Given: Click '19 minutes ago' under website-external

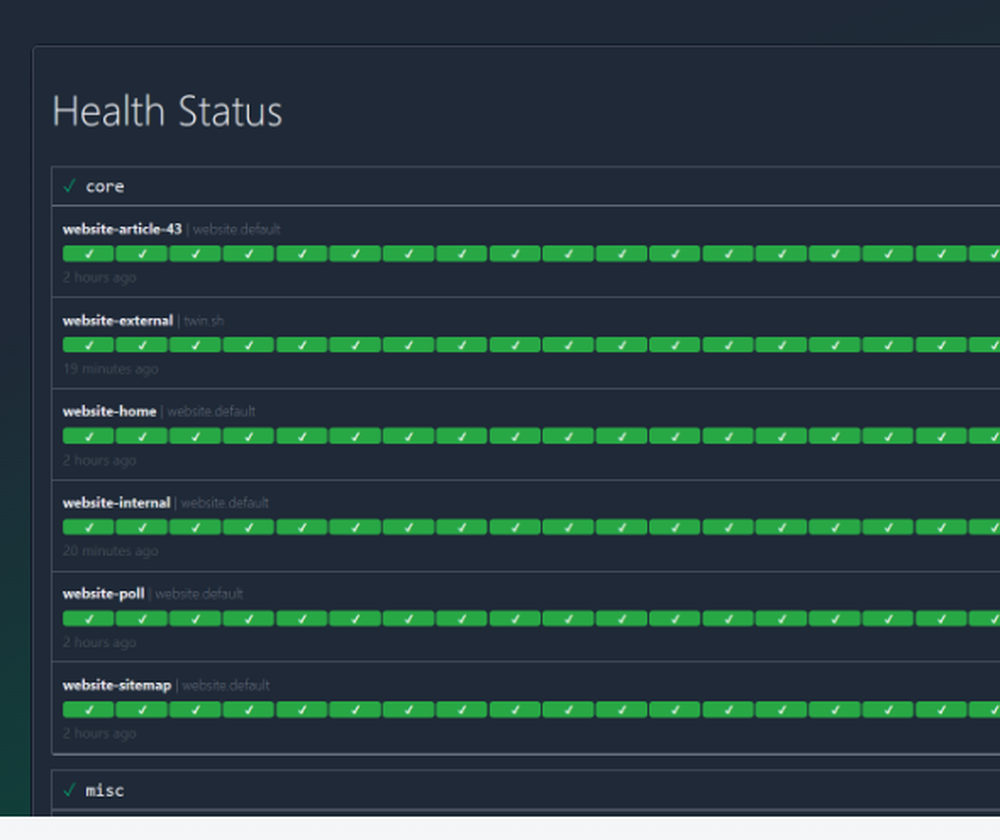Looking at the screenshot, I should pyautogui.click(x=110, y=369).
